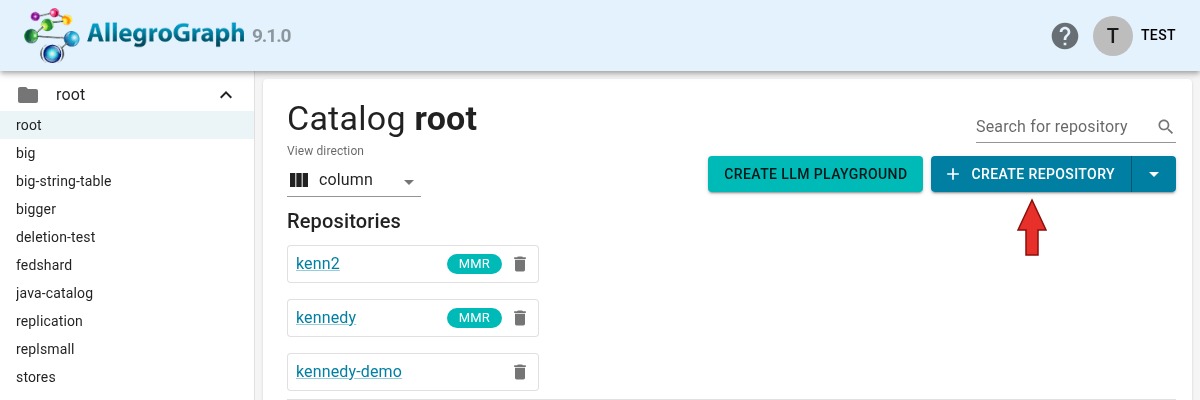Open the replsmall catalog

127,349
